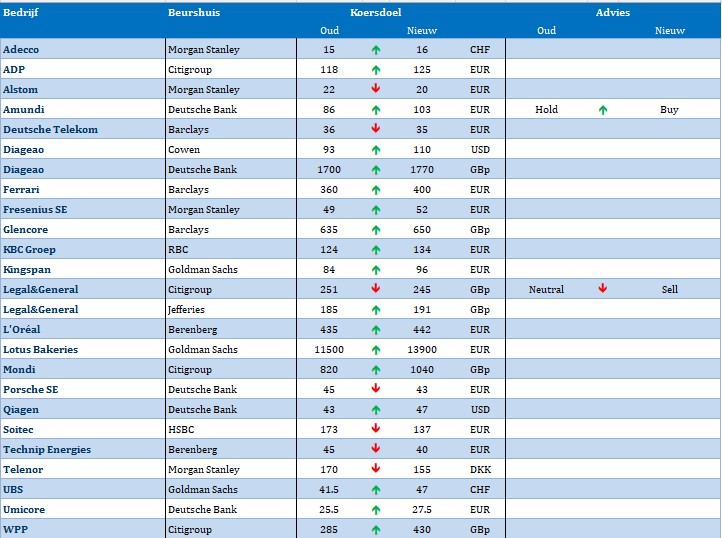Select the 430 new target for WPP

pyautogui.click(x=422, y=530)
